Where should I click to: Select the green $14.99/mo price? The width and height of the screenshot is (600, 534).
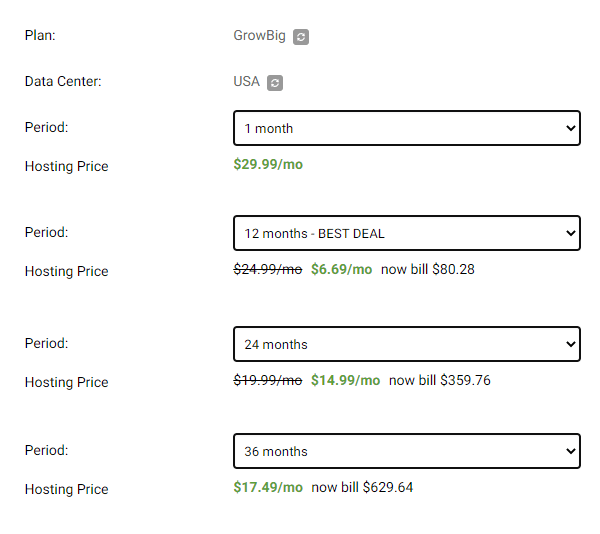point(345,380)
